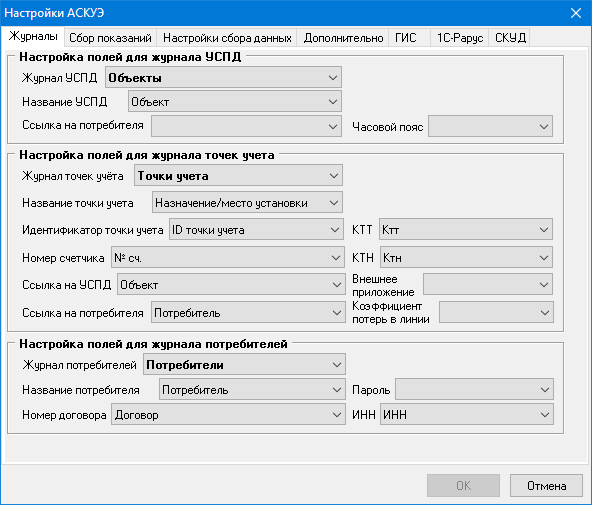The image size is (592, 505).
Task: Expand the Часовой пояс dropdown
Action: click(x=490, y=126)
